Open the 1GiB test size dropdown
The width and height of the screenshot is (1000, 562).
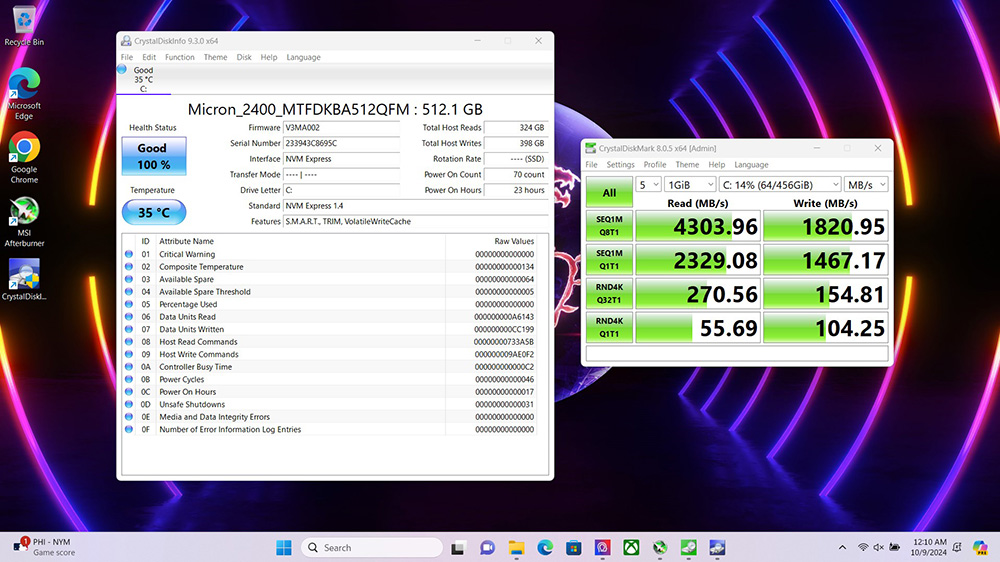click(690, 184)
